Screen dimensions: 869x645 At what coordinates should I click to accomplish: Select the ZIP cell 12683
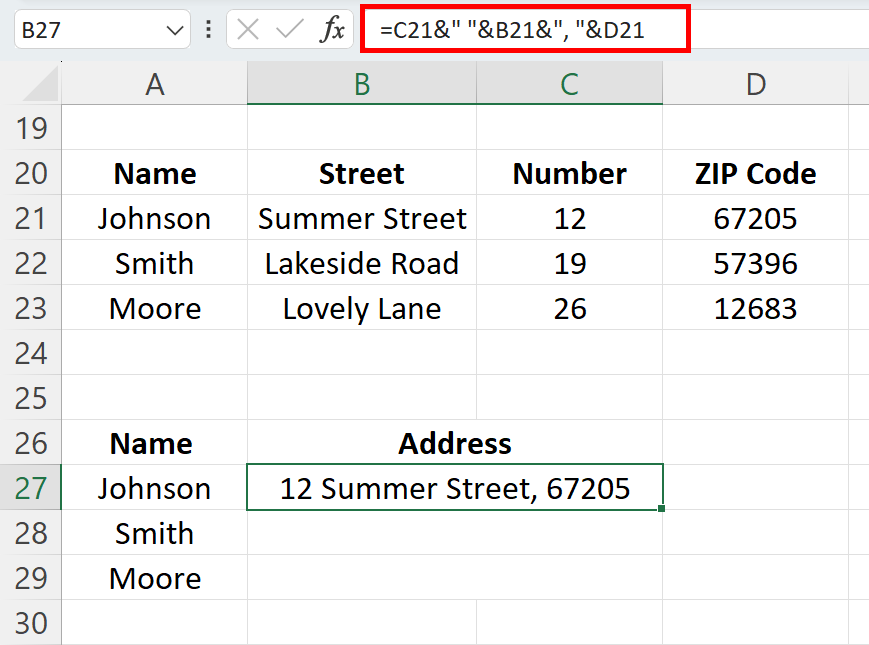pos(755,308)
